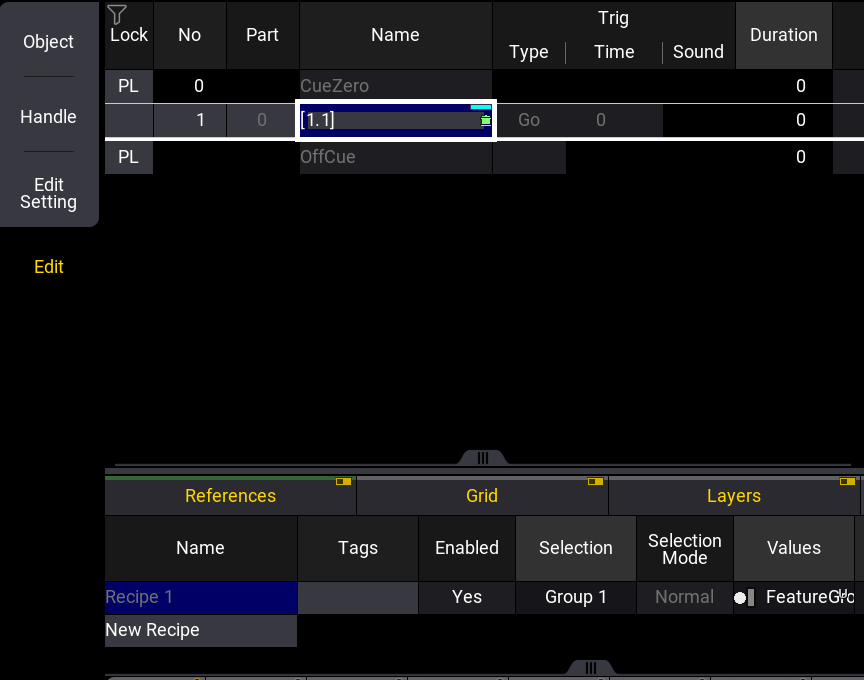
Task: Click the green lock icon in cue 1 Name cell
Action: pyautogui.click(x=486, y=120)
